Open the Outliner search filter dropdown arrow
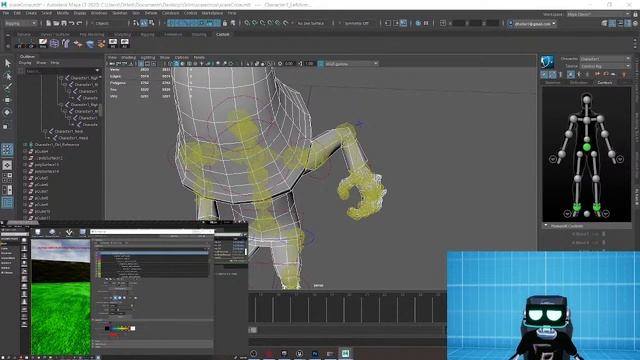This screenshot has width=640, height=360. click(x=97, y=71)
